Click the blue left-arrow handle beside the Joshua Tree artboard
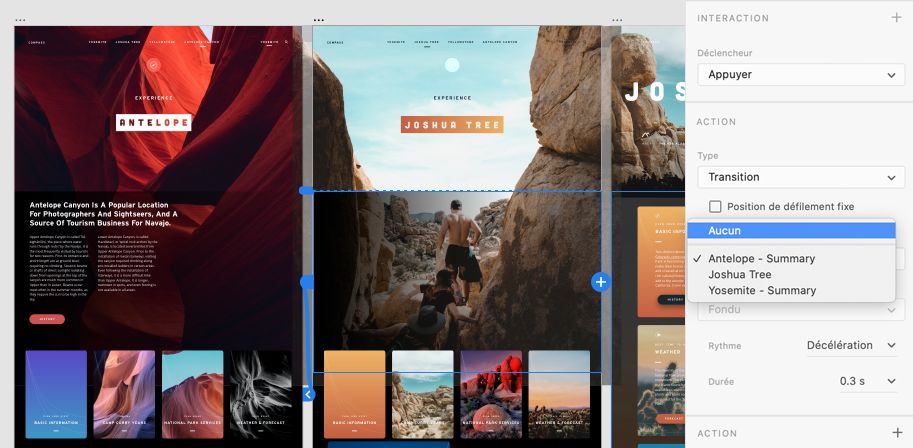This screenshot has width=913, height=448. pos(309,394)
